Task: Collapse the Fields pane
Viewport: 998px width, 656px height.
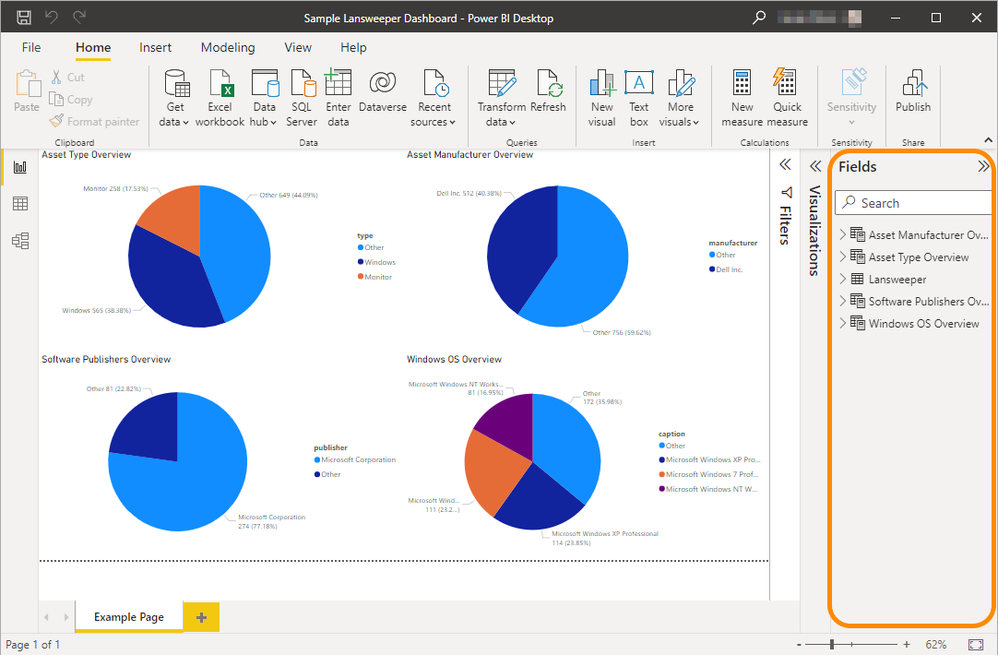Action: (x=983, y=167)
